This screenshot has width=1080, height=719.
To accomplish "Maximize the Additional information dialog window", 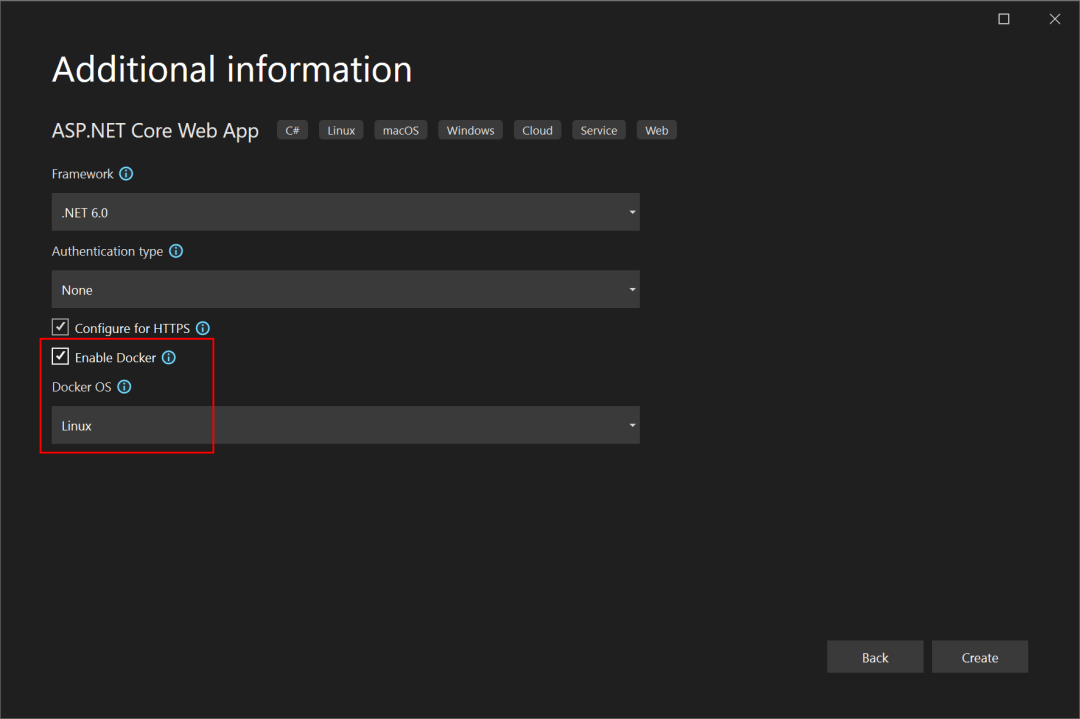I will click(x=1004, y=19).
